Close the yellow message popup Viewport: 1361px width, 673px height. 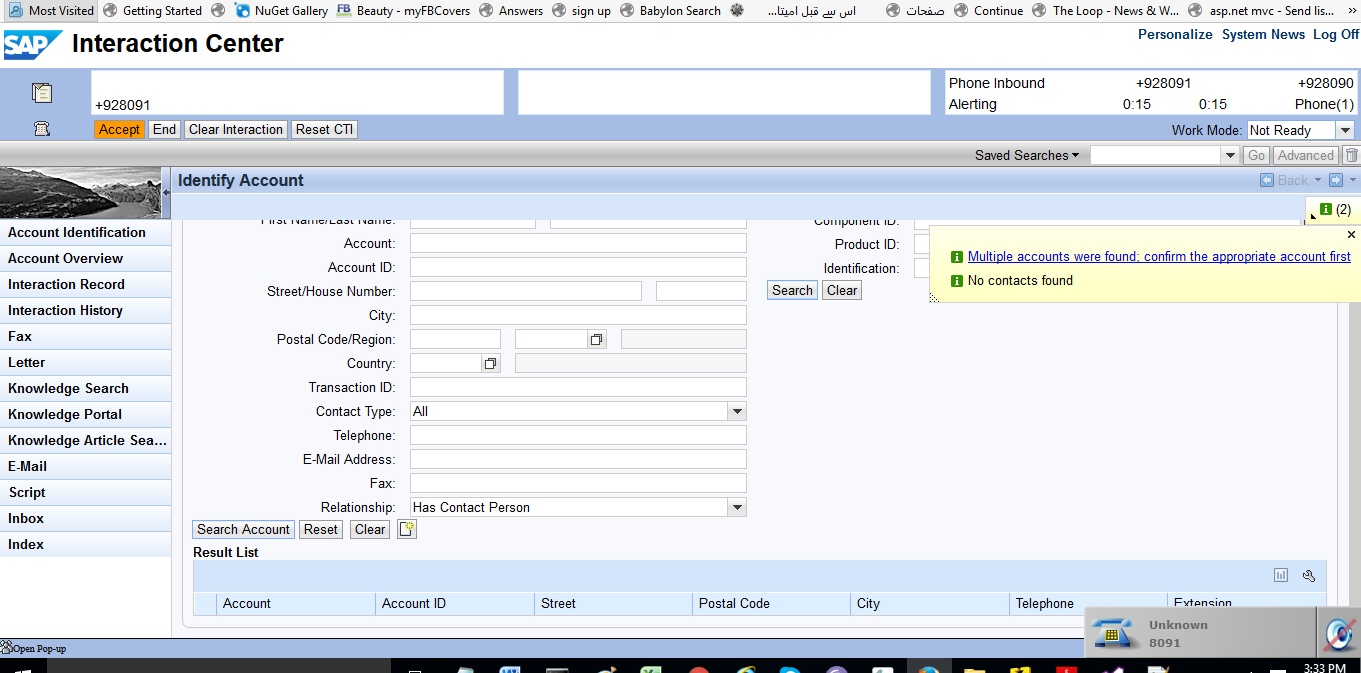point(1351,235)
